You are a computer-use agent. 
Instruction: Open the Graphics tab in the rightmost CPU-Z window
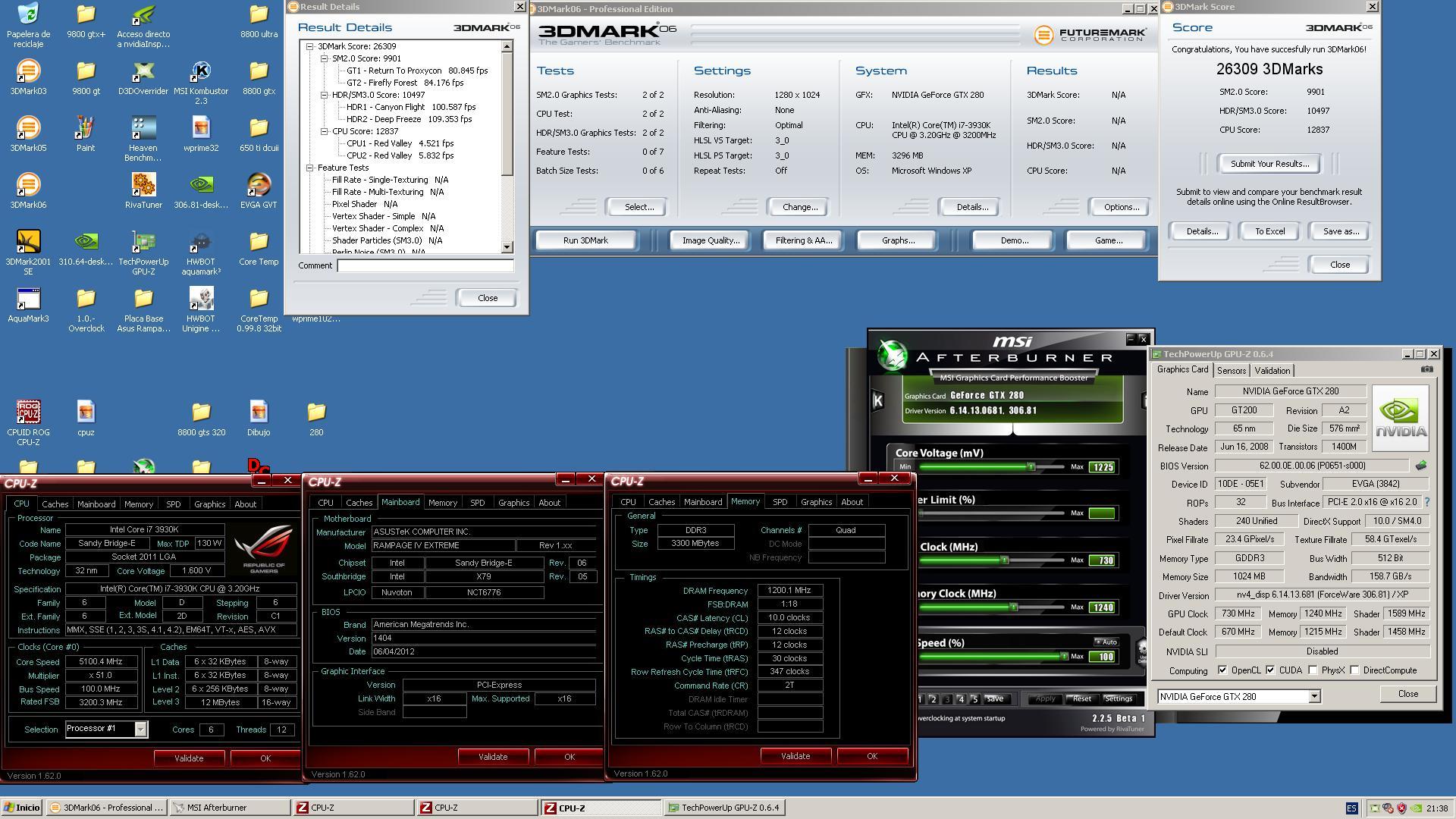816,502
